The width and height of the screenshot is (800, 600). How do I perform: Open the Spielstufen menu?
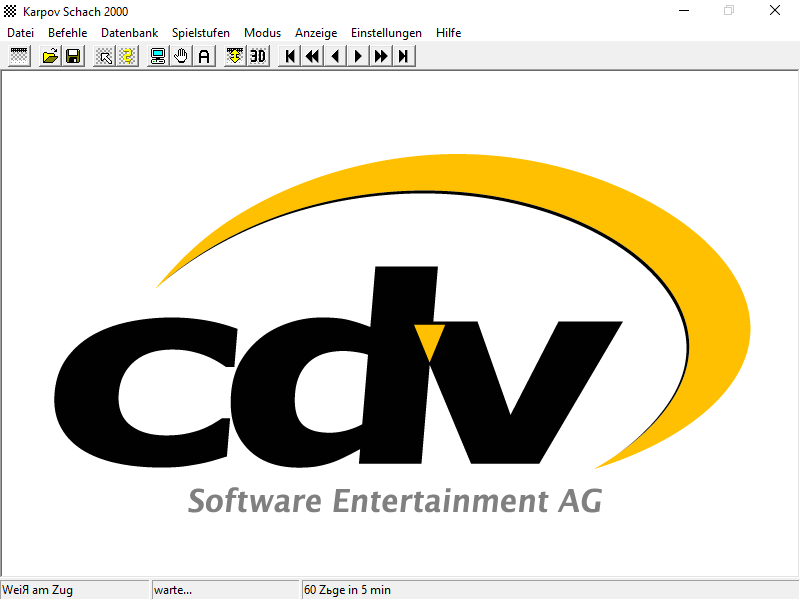click(x=201, y=33)
